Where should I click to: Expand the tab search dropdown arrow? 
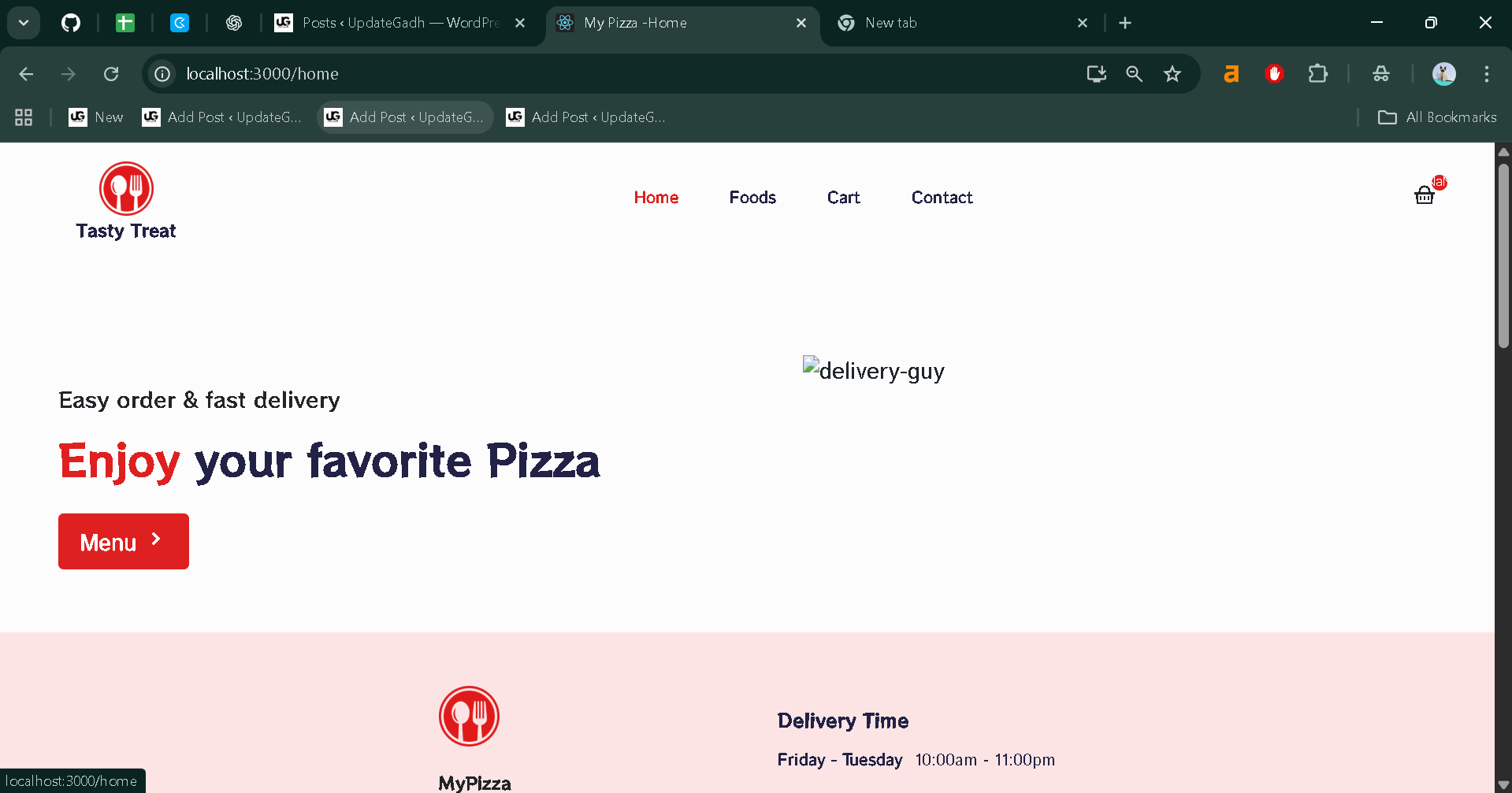coord(24,23)
